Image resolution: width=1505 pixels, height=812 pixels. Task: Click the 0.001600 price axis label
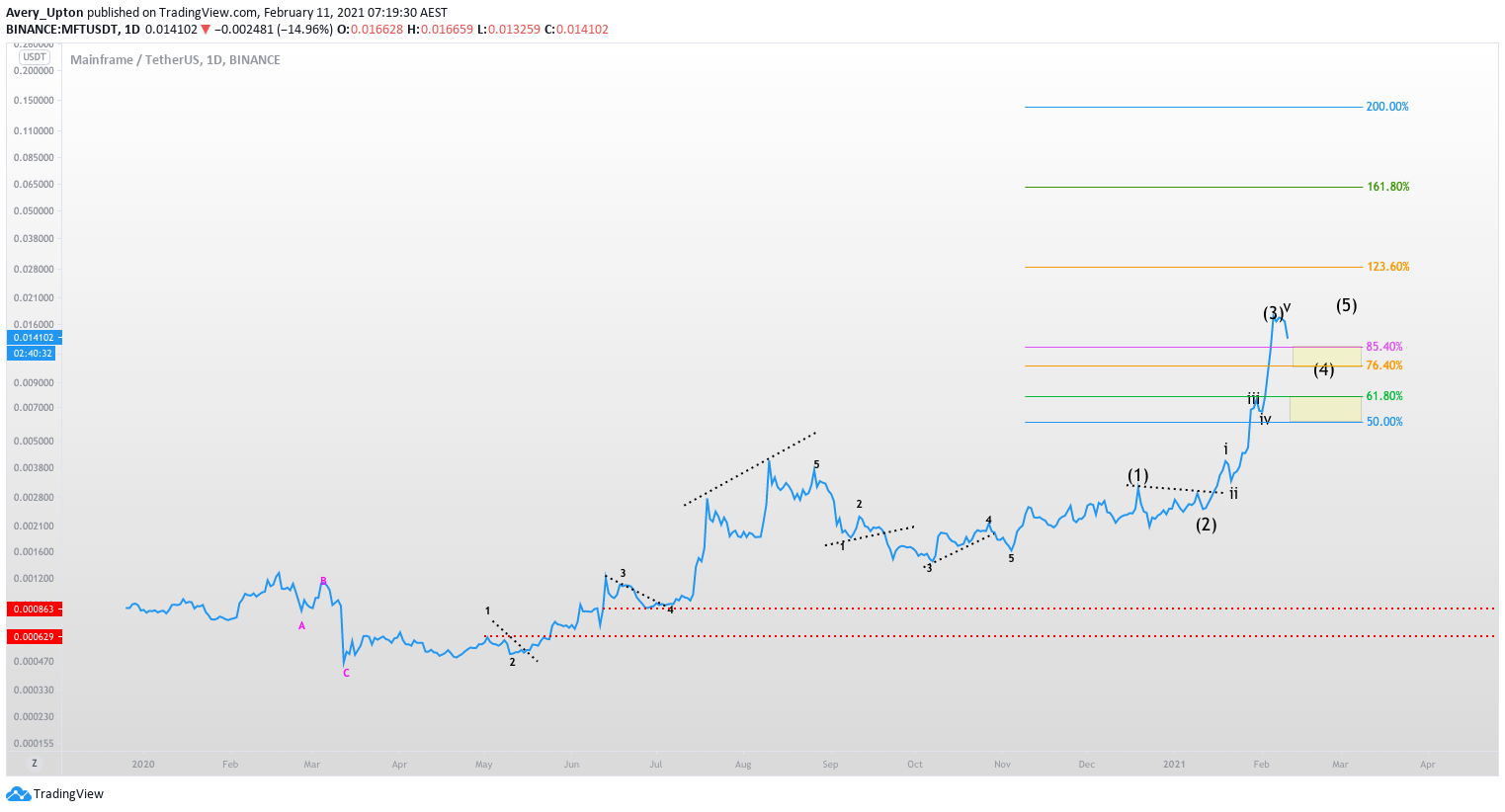34,552
